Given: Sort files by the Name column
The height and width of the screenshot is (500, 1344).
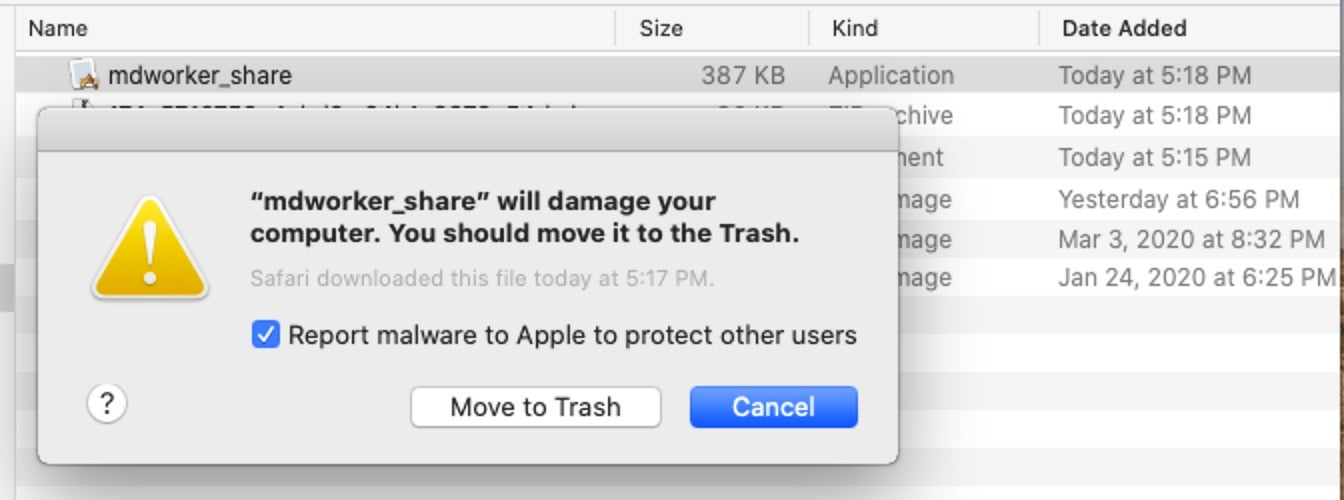Looking at the screenshot, I should pos(58,28).
